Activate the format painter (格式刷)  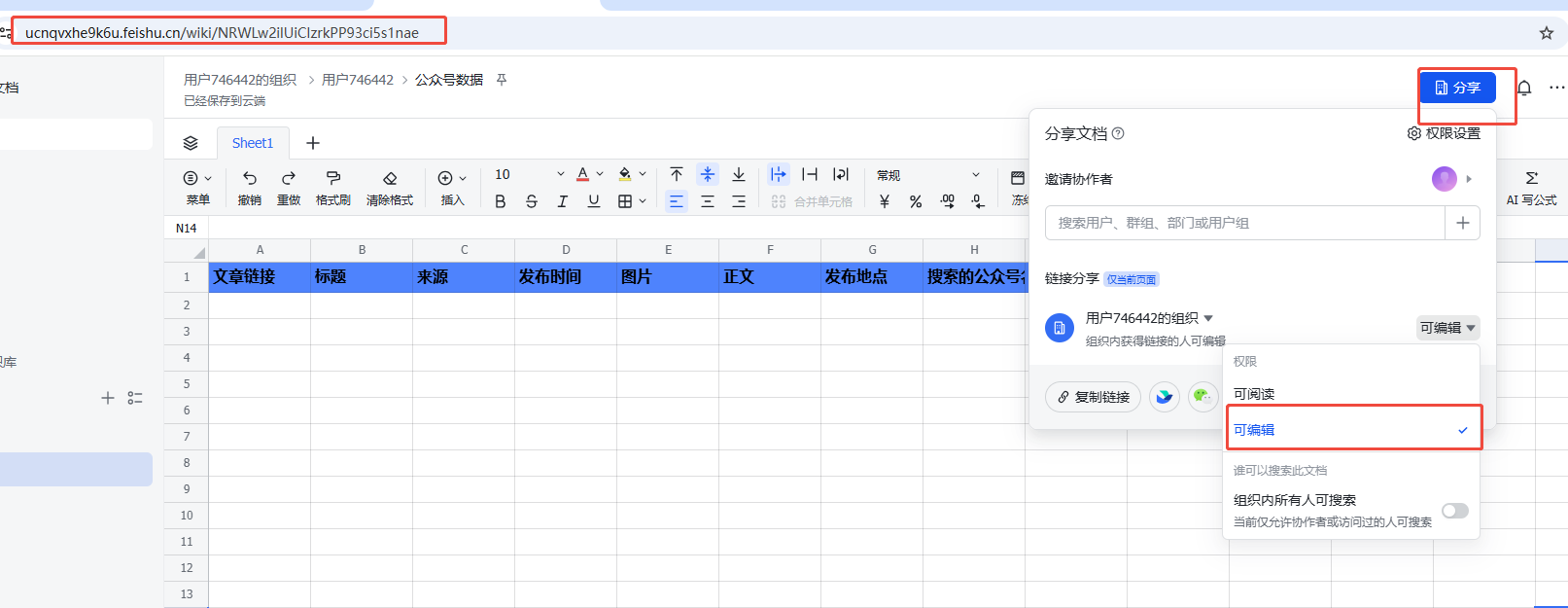tap(333, 187)
